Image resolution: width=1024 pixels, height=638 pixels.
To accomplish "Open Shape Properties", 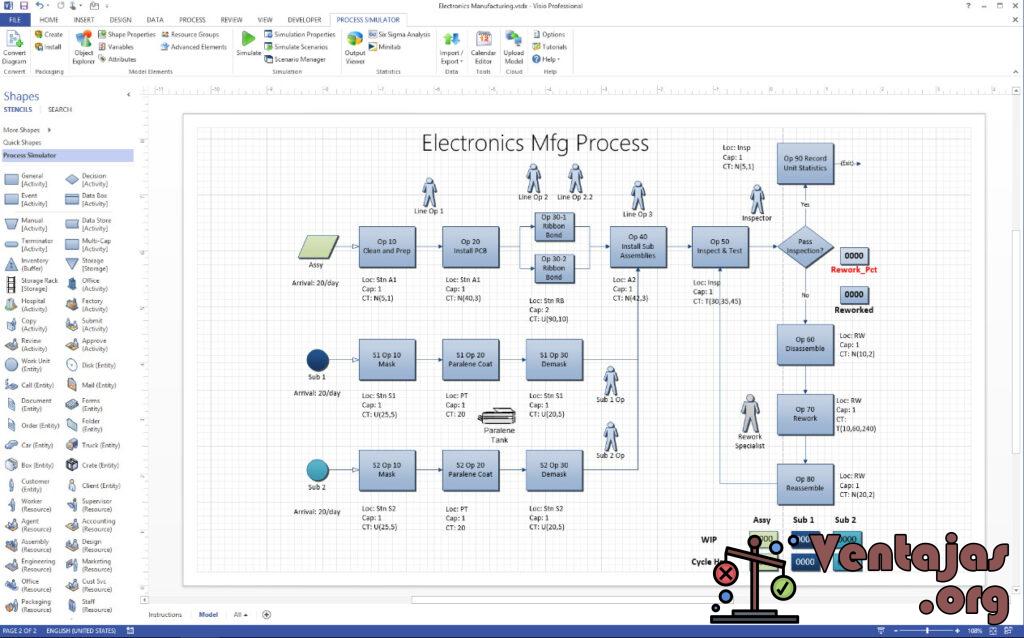I will pos(127,34).
